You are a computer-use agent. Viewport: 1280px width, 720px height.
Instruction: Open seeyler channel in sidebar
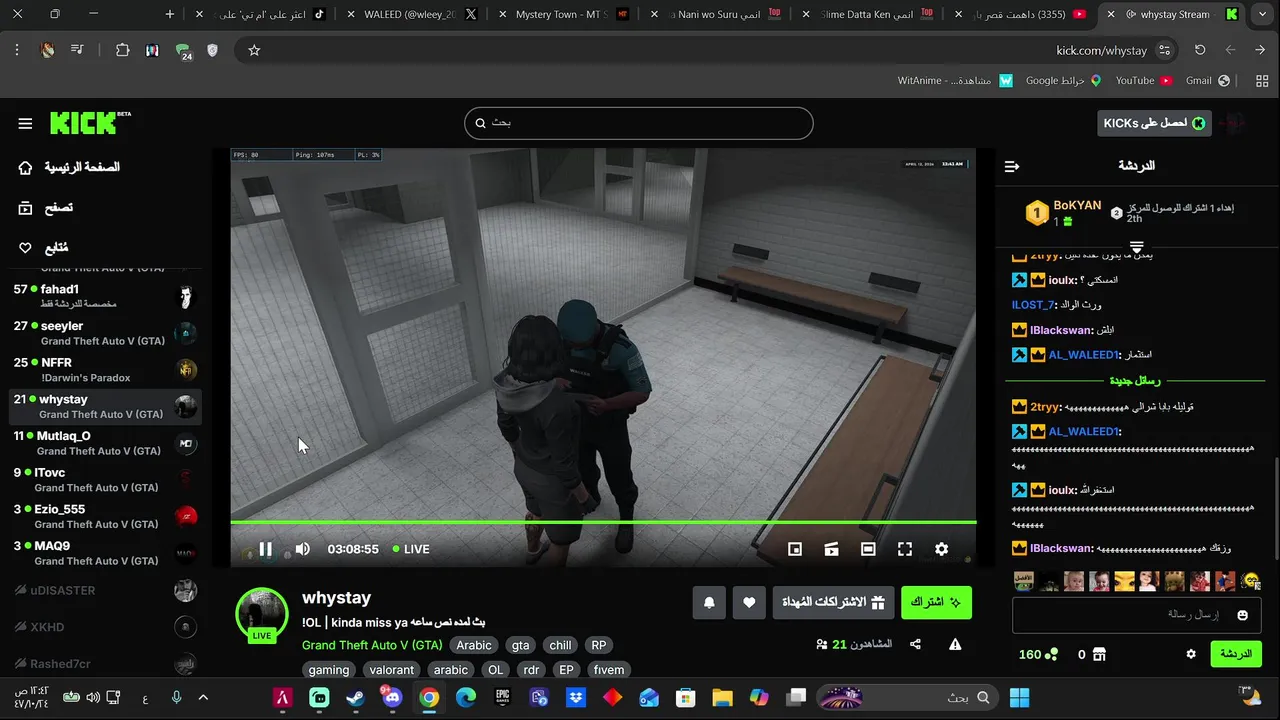(x=104, y=333)
